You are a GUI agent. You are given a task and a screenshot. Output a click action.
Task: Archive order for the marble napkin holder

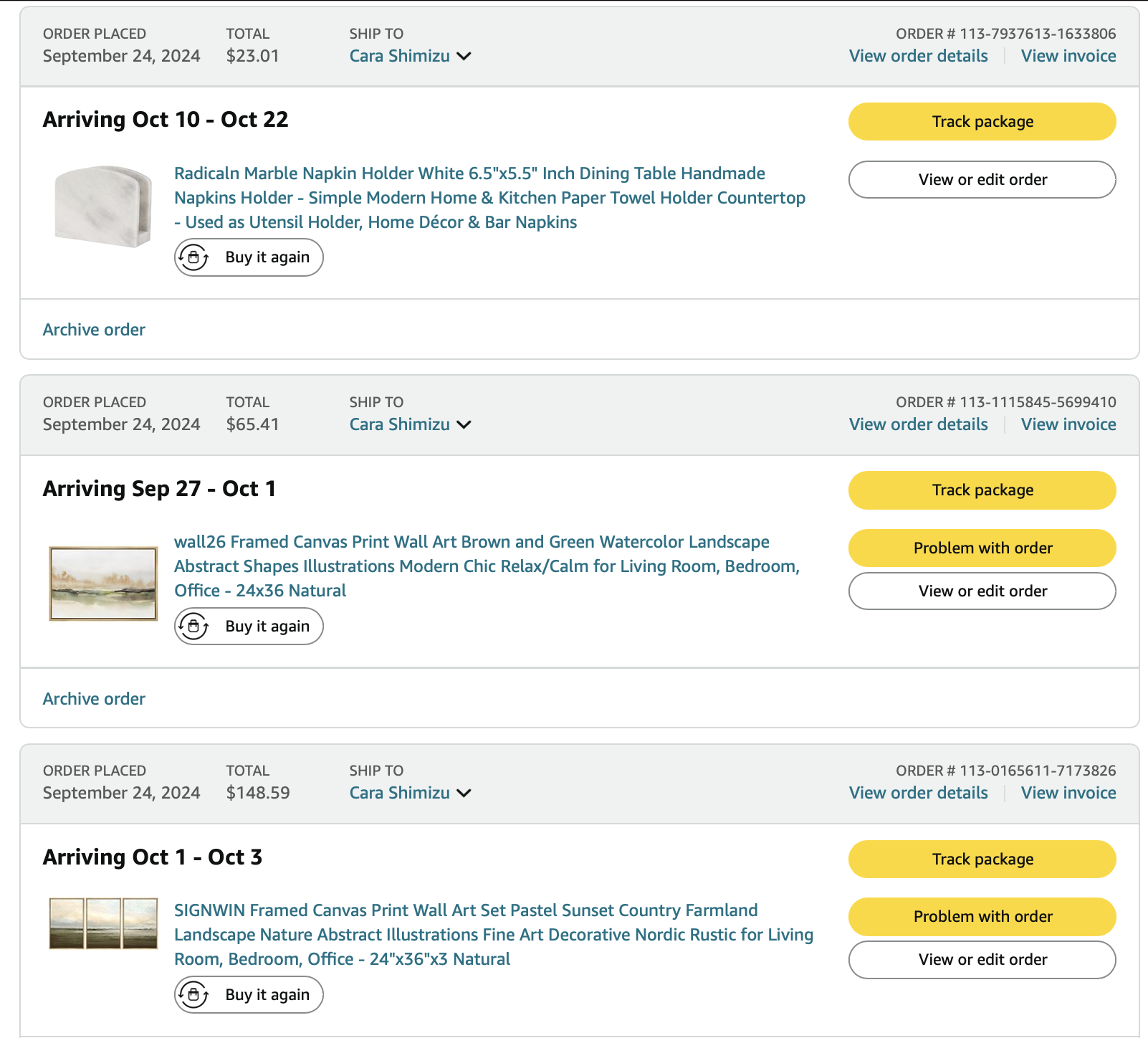(x=94, y=330)
